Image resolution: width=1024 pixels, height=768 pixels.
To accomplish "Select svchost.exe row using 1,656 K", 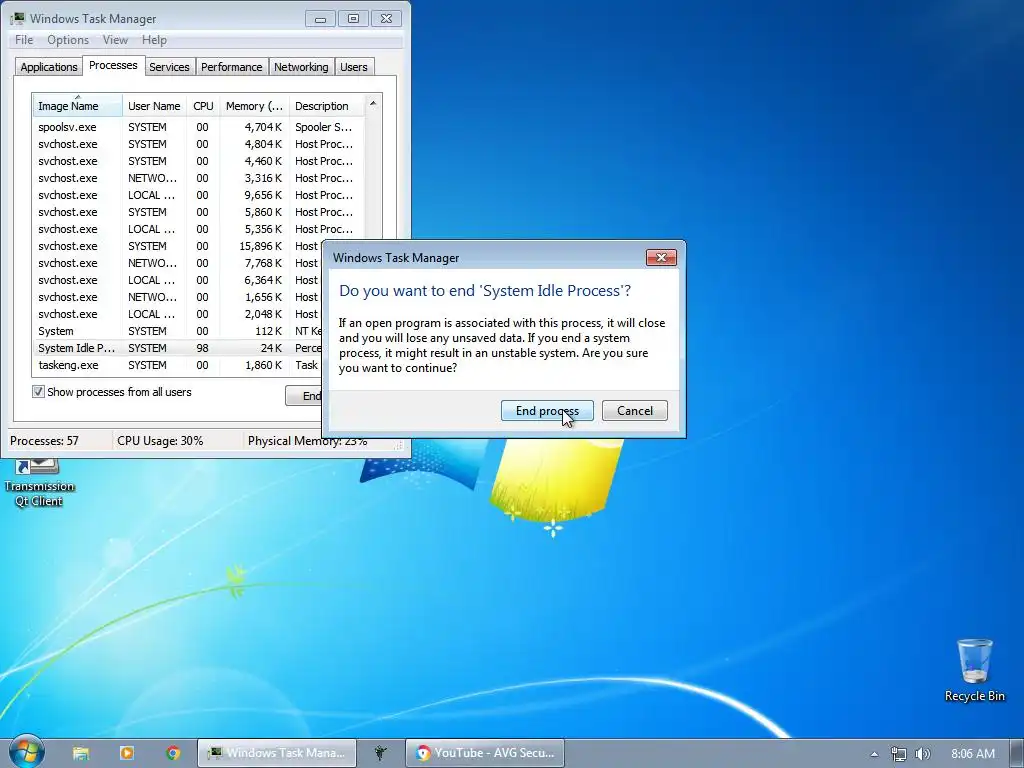I will click(x=178, y=297).
